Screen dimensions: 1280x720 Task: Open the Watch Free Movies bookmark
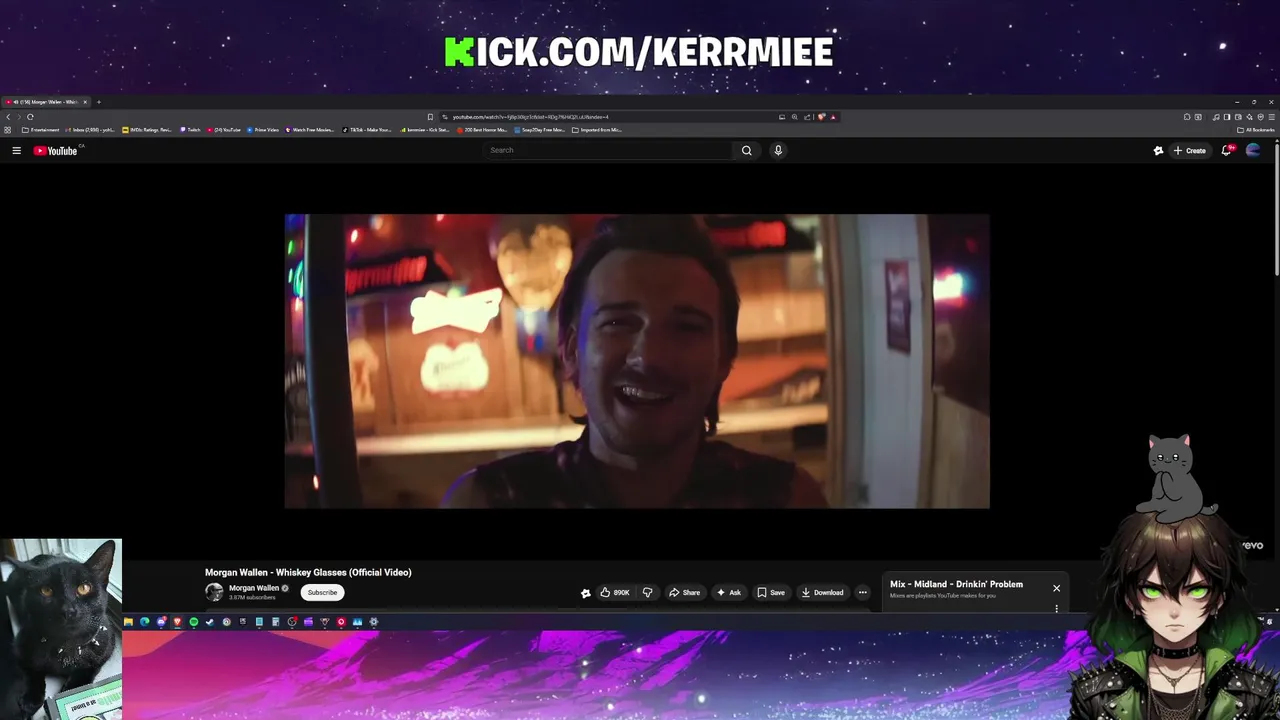point(309,130)
